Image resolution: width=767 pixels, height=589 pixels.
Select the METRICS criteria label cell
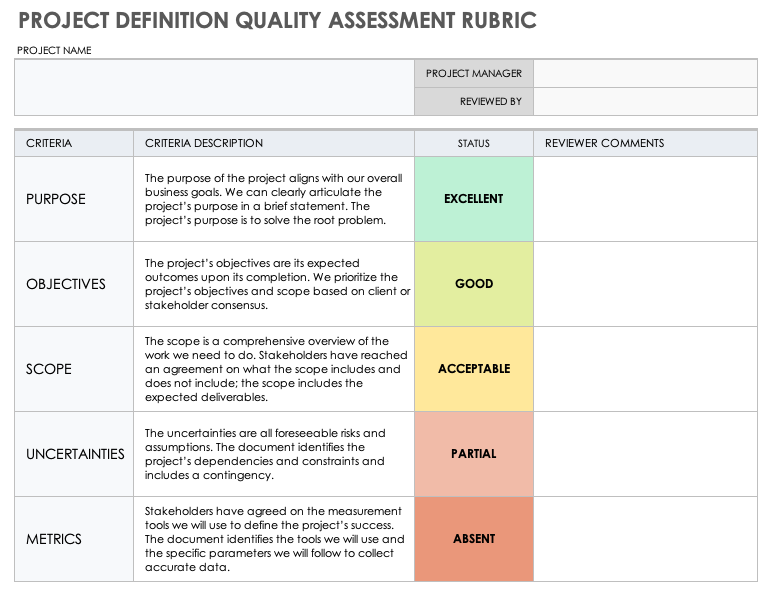(74, 539)
